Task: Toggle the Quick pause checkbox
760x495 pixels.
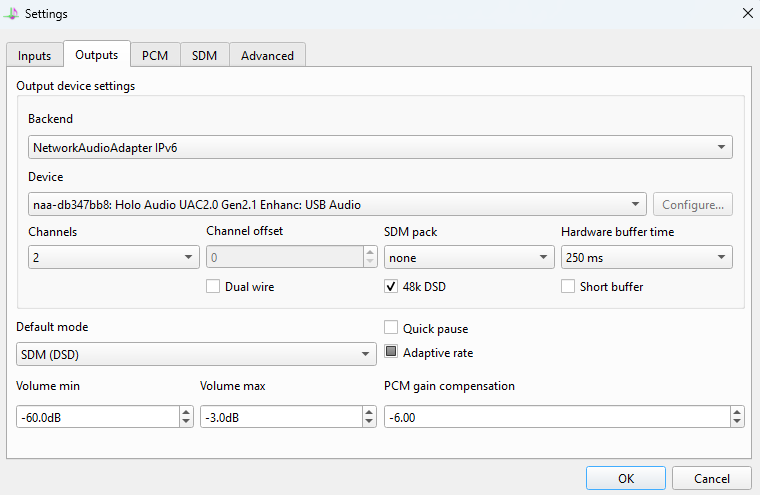Action: (391, 328)
